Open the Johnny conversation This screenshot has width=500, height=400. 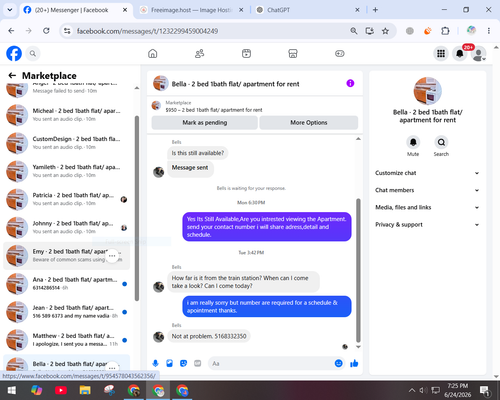click(x=67, y=227)
